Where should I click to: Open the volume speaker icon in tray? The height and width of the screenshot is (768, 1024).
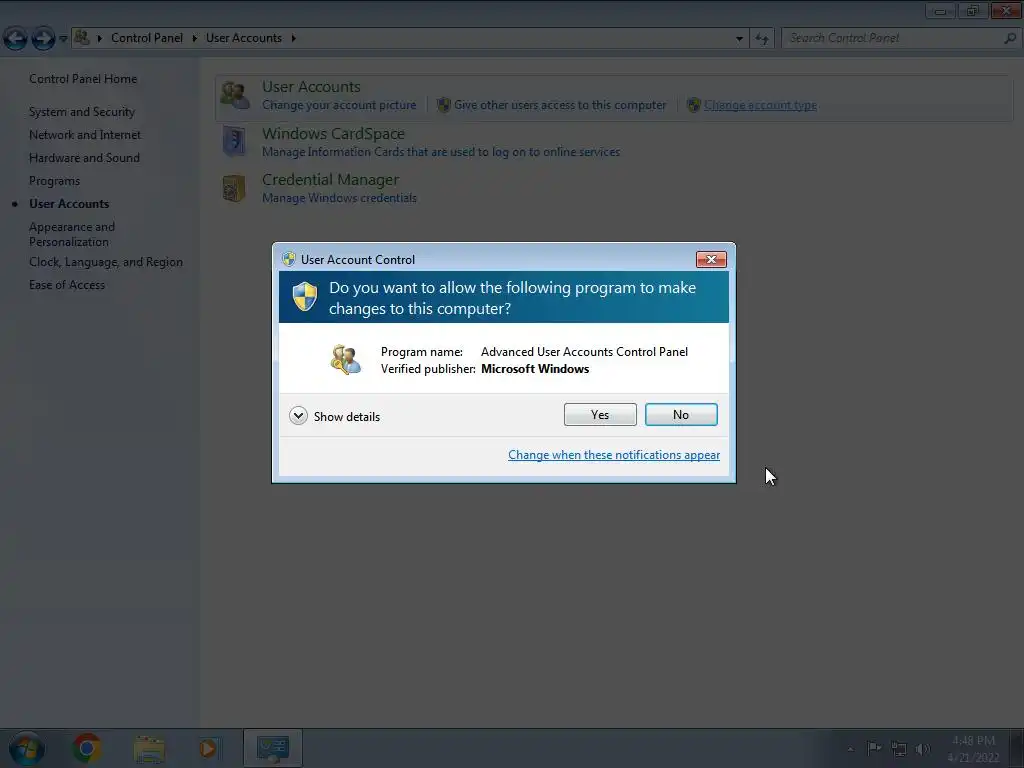[923, 749]
